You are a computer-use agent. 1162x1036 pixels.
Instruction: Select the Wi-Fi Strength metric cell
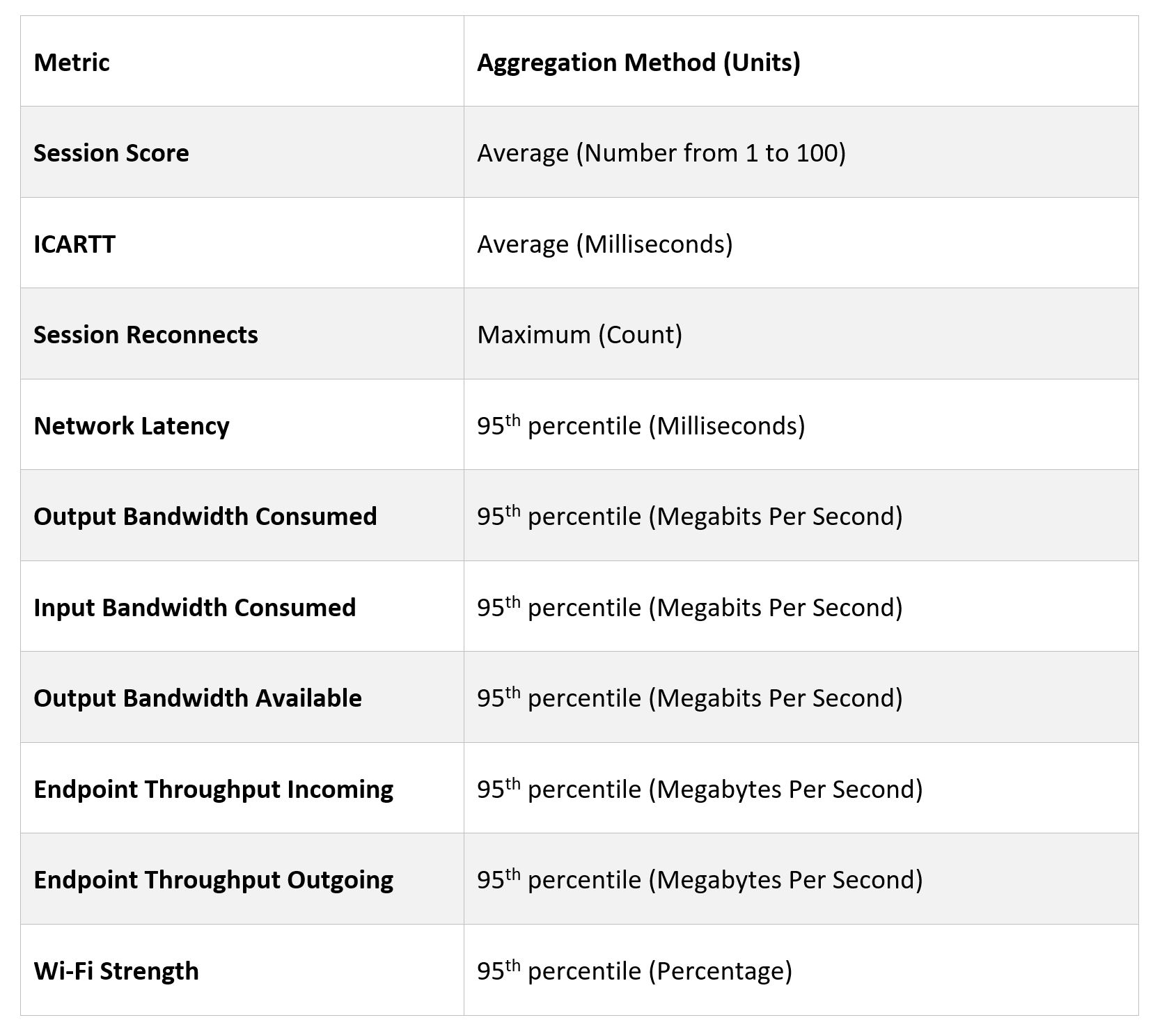[116, 971]
